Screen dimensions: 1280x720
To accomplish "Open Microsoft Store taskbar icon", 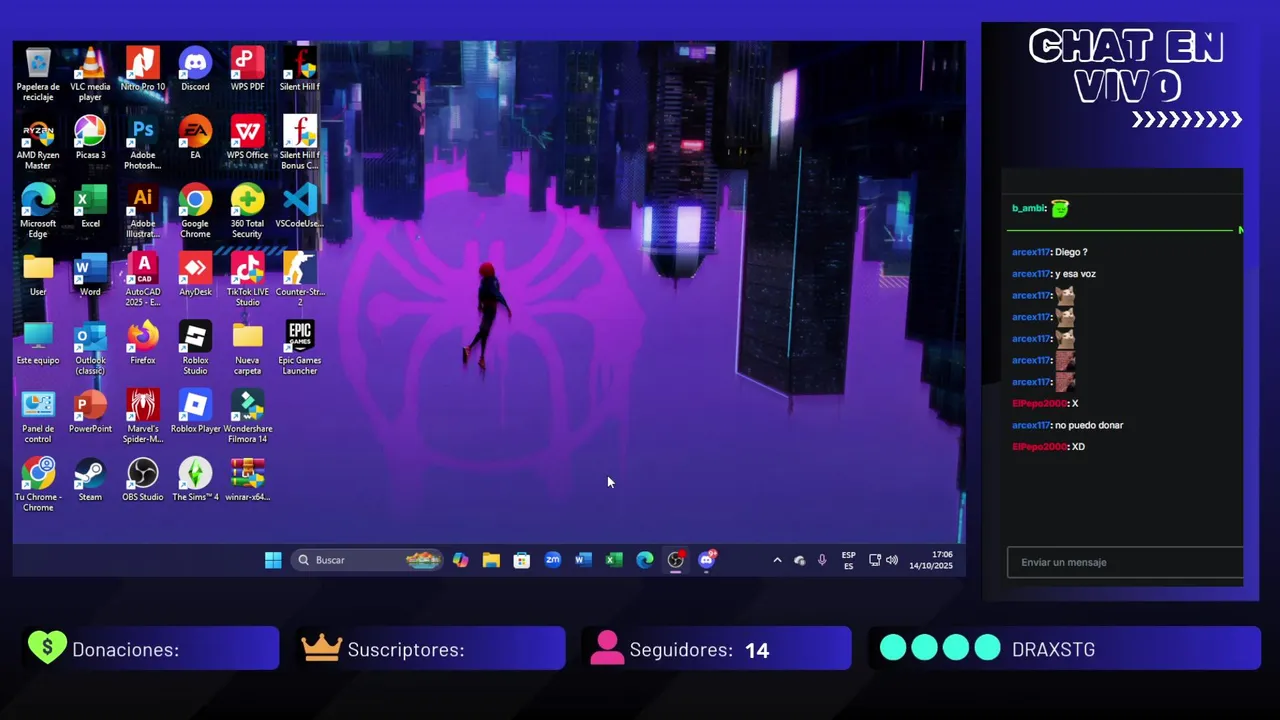I will [521, 560].
